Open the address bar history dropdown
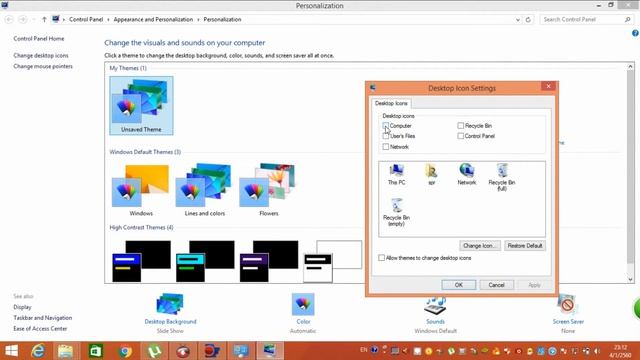 click(x=518, y=20)
